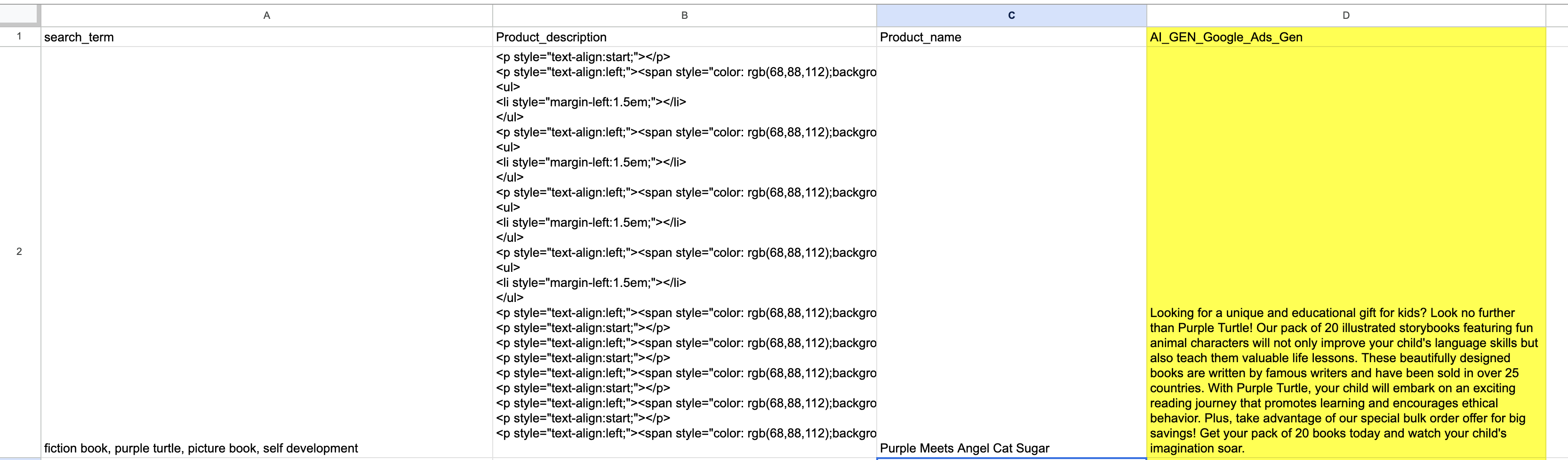Select the yellow generated ad copy cell
The image size is (1568, 460).
click(x=1346, y=252)
